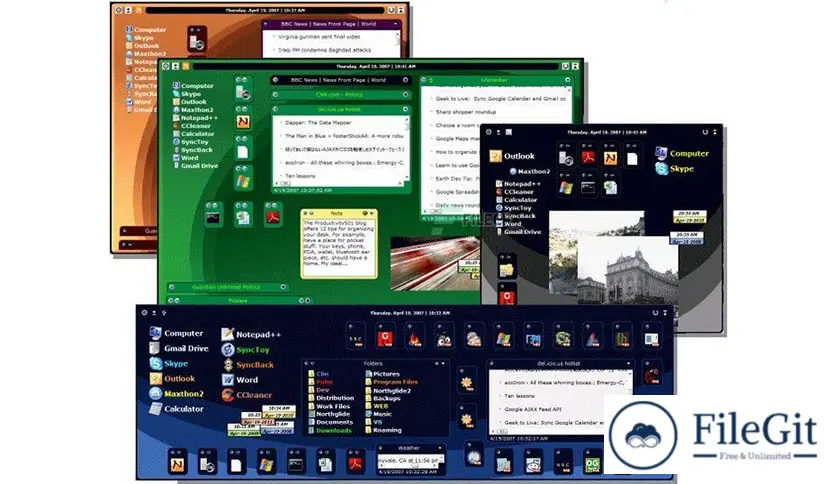Open Word in the blue window
The height and width of the screenshot is (484, 836).
pyautogui.click(x=240, y=380)
